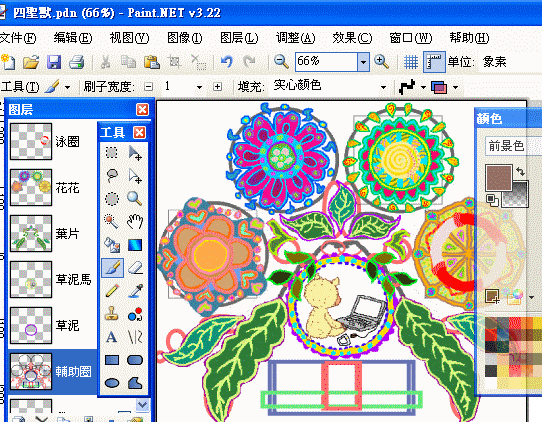
Task: Click the Cut scissors icon
Action: tap(106, 62)
